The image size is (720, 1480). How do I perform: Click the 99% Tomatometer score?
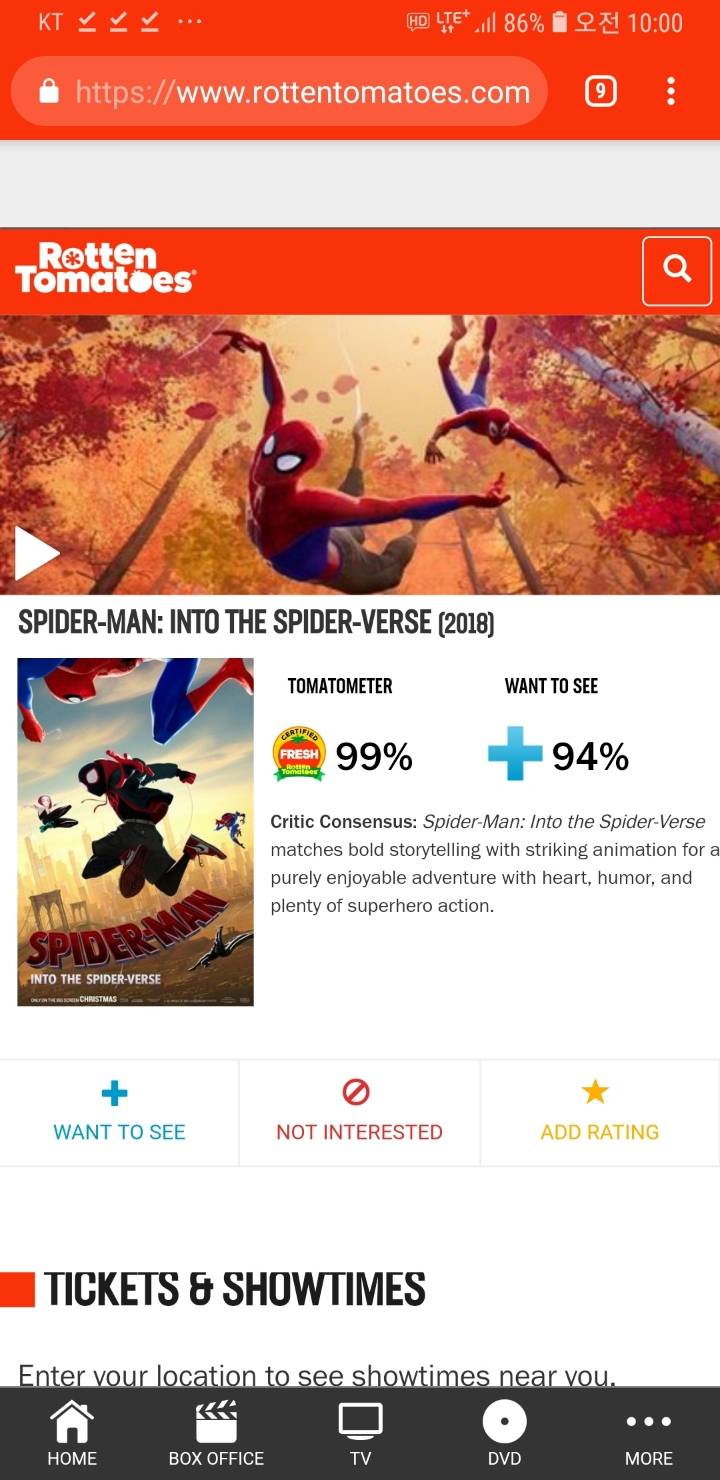pos(374,756)
